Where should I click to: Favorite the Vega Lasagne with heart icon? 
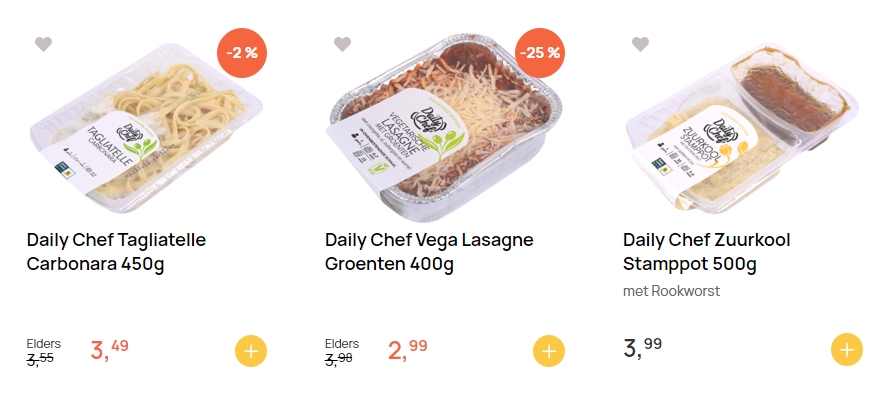(x=342, y=44)
